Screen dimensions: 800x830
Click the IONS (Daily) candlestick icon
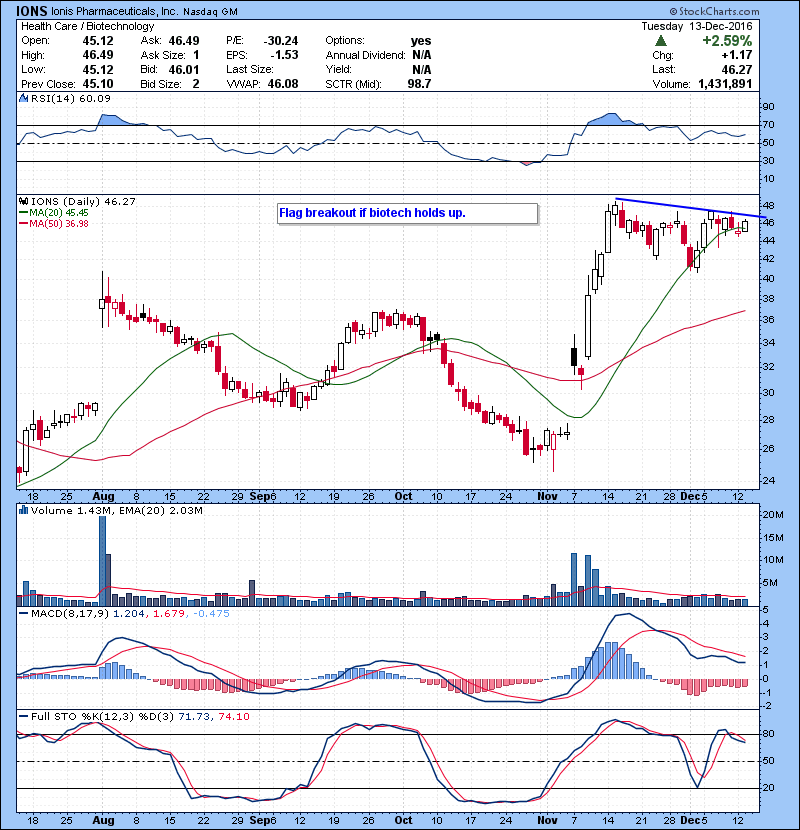(x=23, y=201)
